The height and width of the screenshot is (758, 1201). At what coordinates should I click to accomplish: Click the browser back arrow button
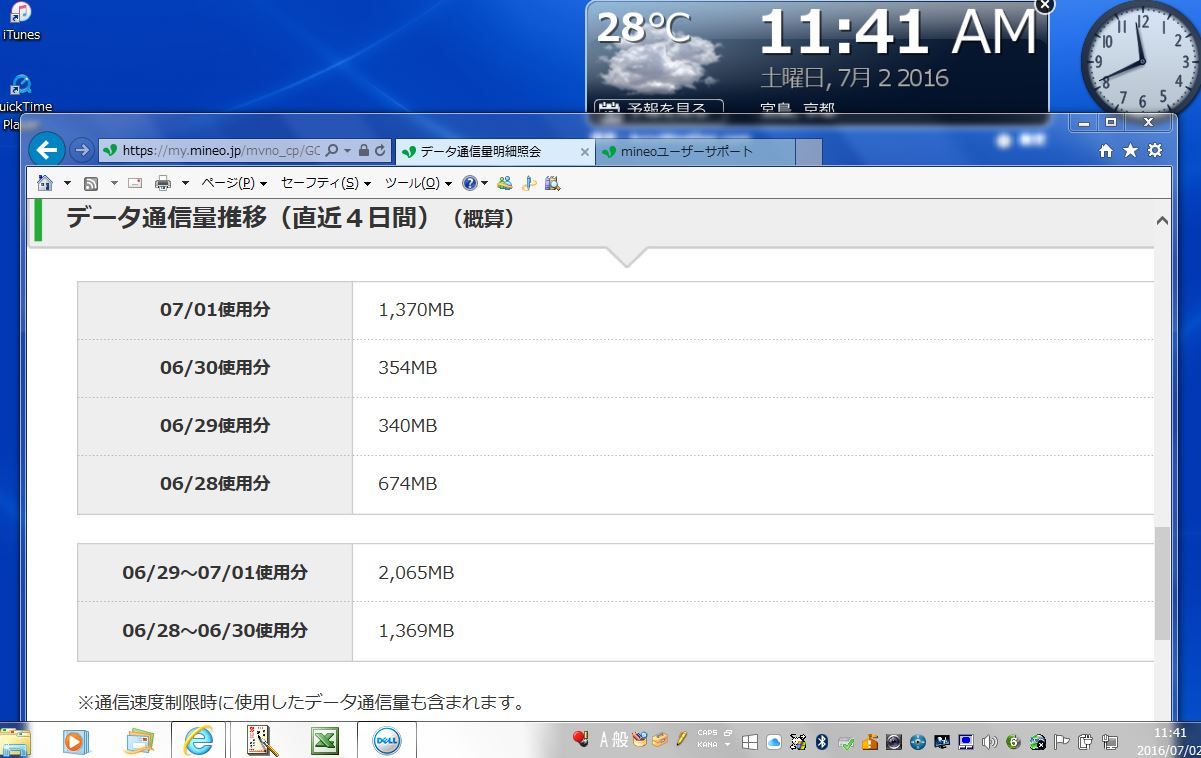click(x=47, y=151)
